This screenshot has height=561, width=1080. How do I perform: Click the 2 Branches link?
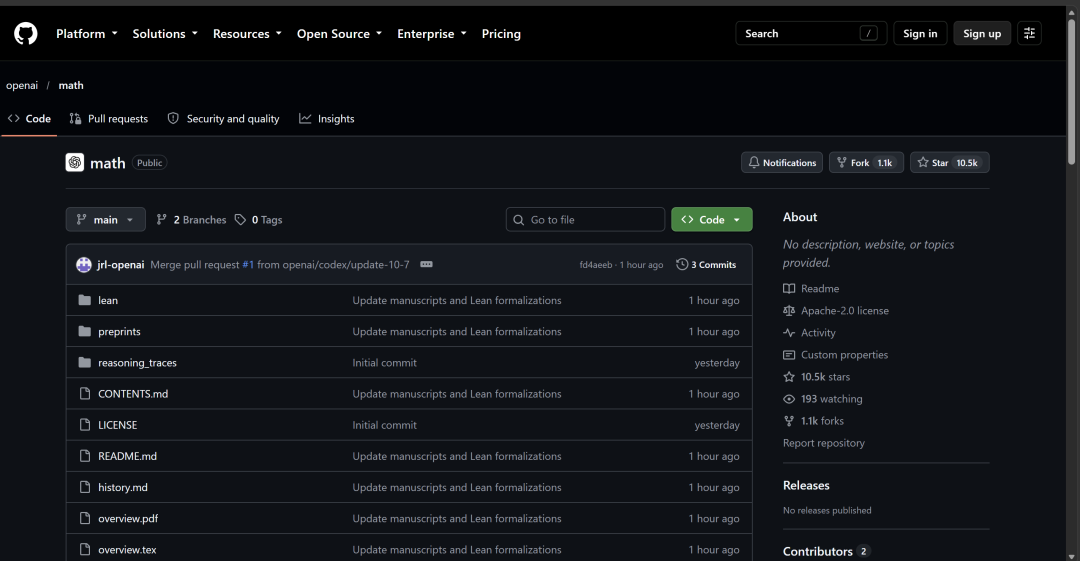(x=191, y=219)
